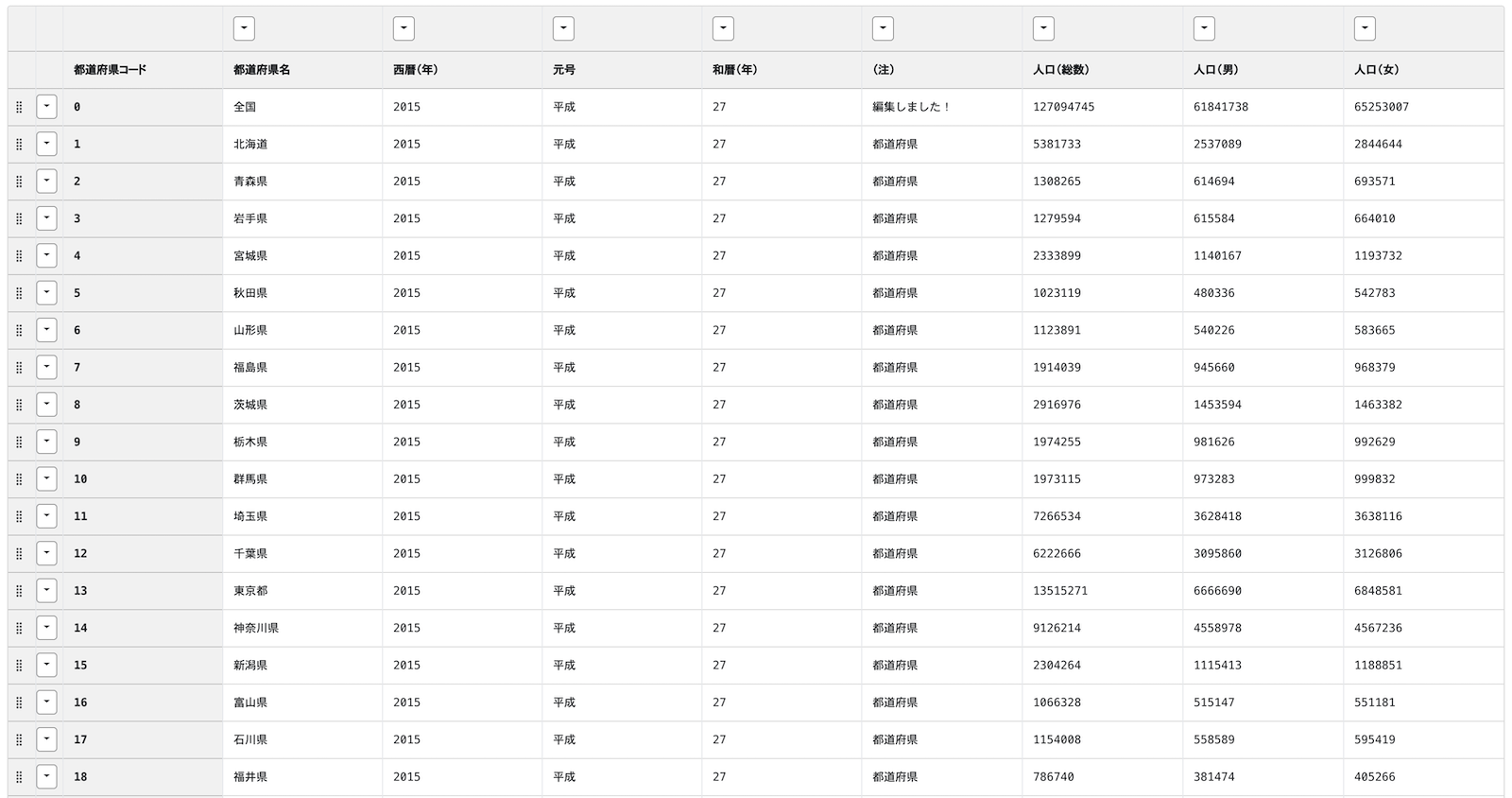Image resolution: width=1512 pixels, height=798 pixels.
Task: Expand the dropdown above the 西暦(年) column
Action: click(404, 29)
